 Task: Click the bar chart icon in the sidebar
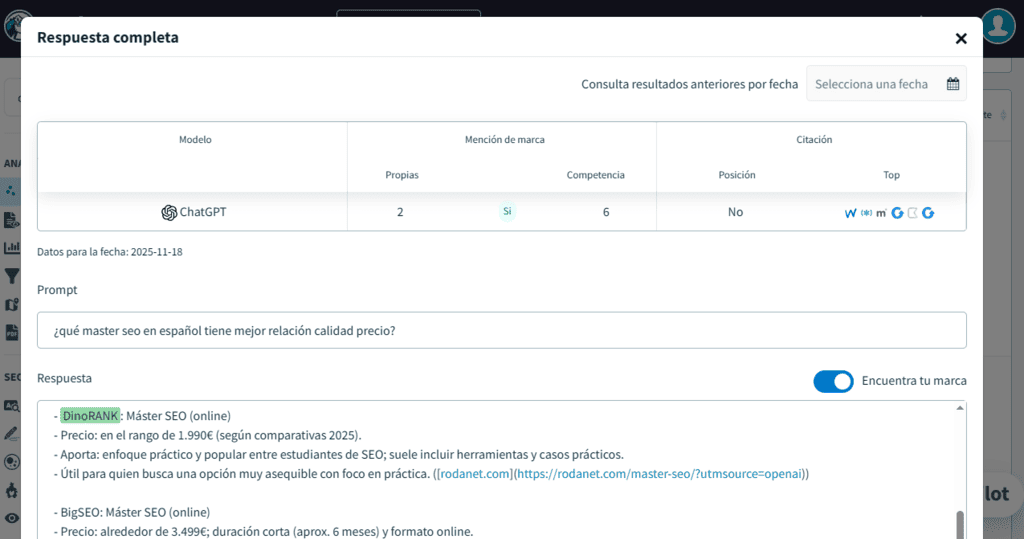coord(12,248)
